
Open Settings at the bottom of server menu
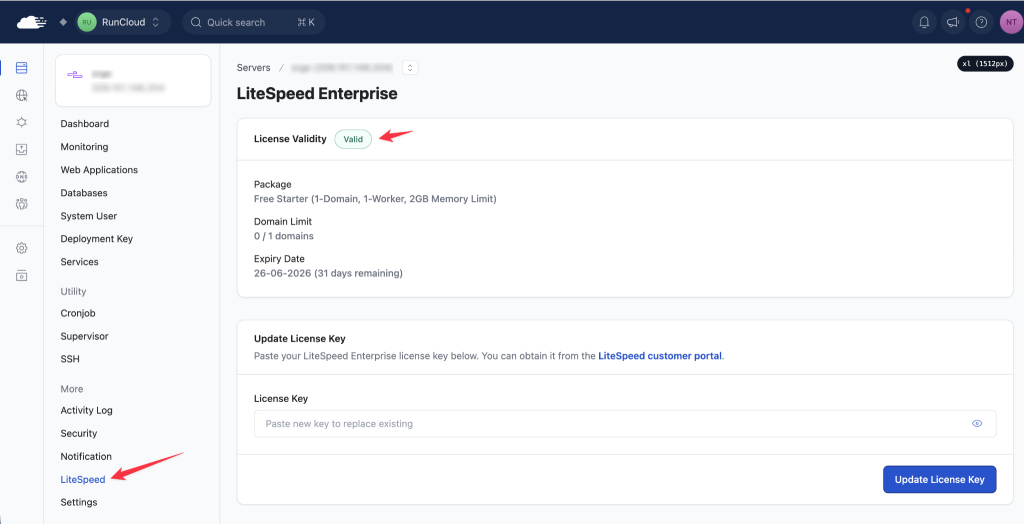pos(79,502)
